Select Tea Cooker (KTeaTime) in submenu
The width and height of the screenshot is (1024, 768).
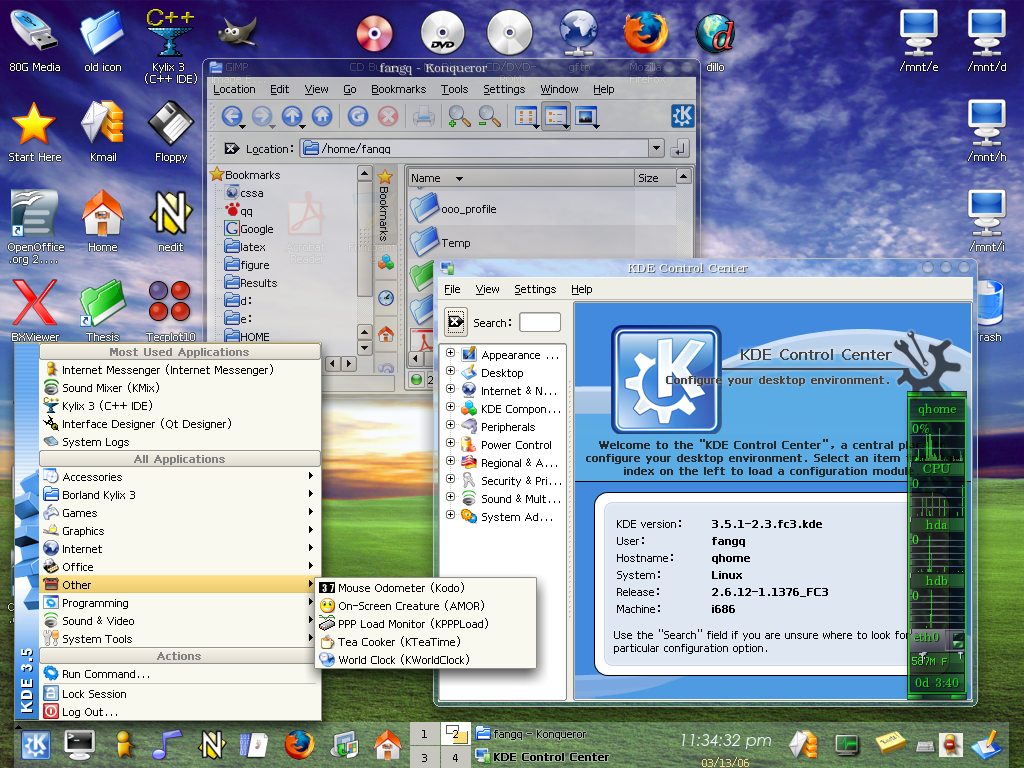pos(426,642)
